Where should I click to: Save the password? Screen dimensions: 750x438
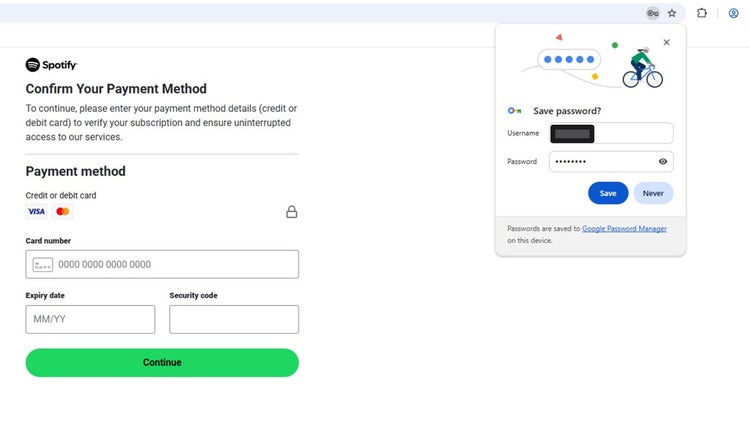608,193
